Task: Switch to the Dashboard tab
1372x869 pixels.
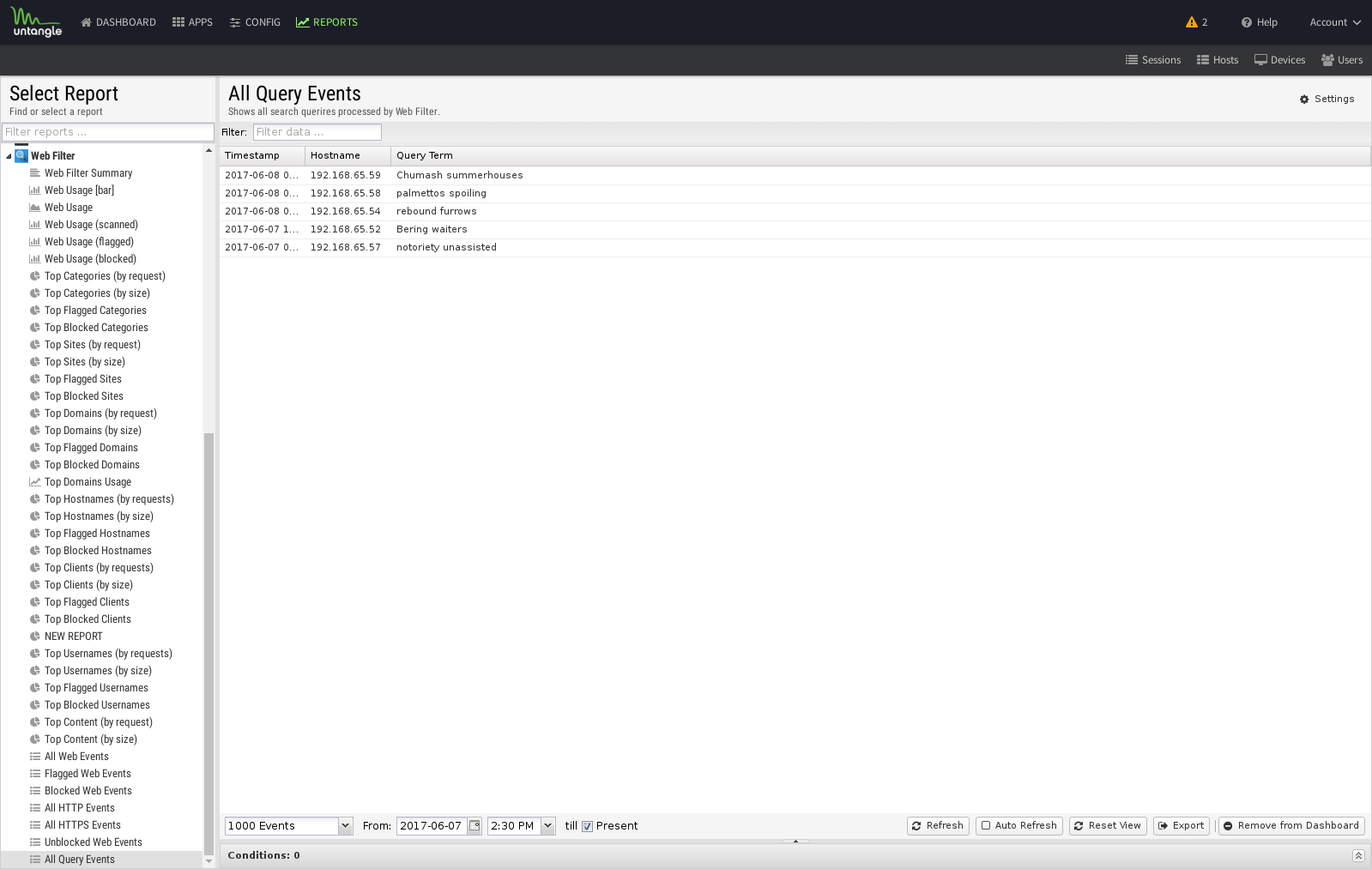Action: 118,22
